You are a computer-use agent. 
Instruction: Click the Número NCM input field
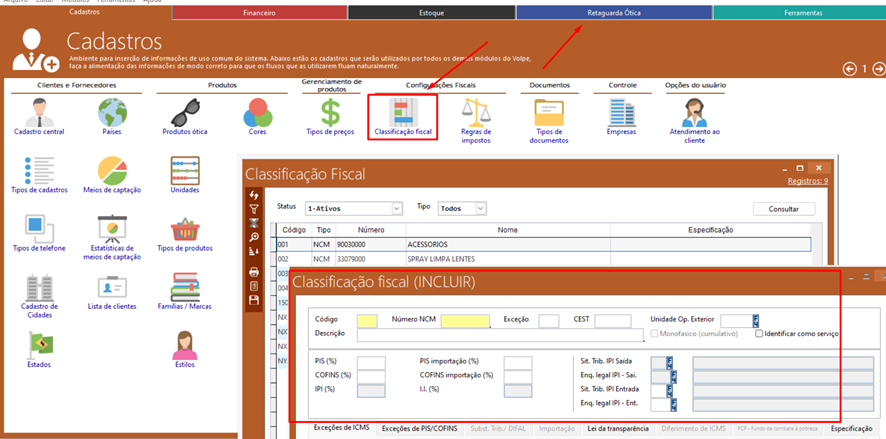pos(465,321)
